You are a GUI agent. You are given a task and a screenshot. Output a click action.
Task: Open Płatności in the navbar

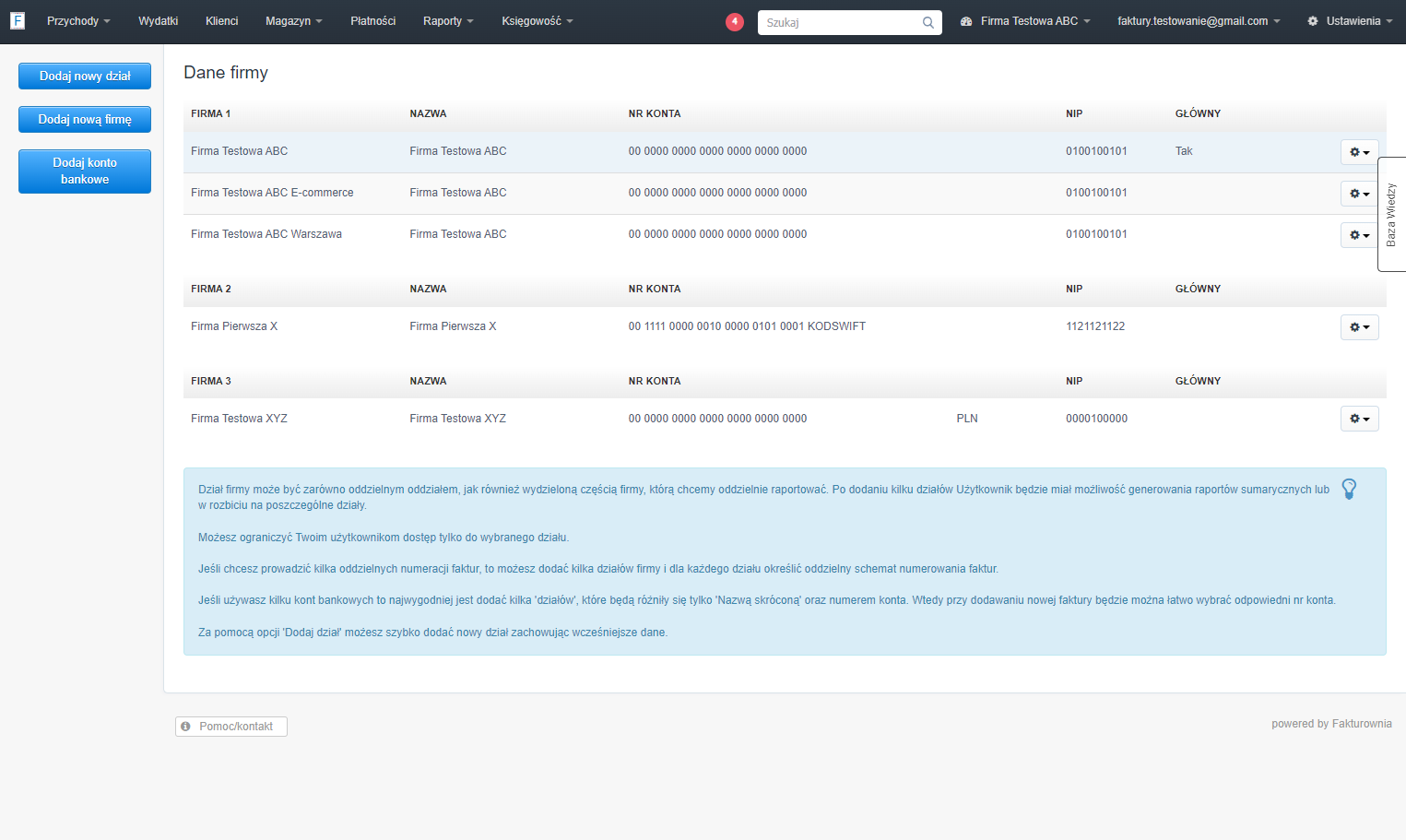click(373, 21)
